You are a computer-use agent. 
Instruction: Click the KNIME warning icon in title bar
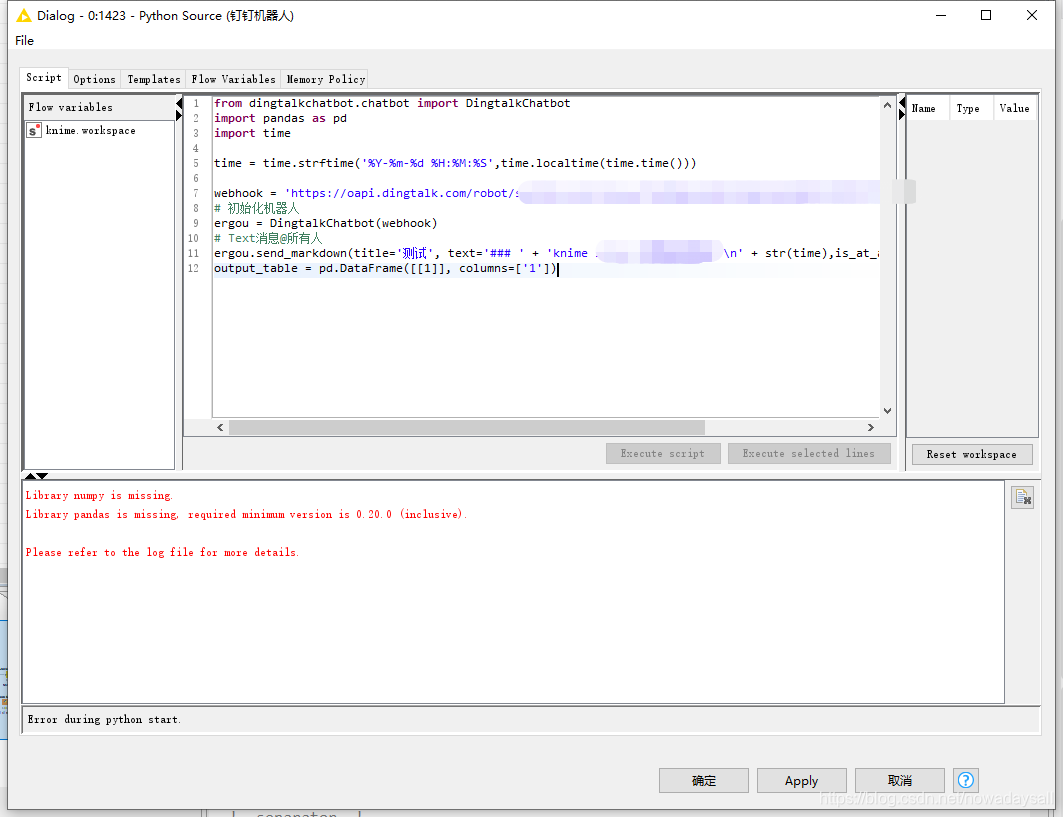pyautogui.click(x=24, y=15)
